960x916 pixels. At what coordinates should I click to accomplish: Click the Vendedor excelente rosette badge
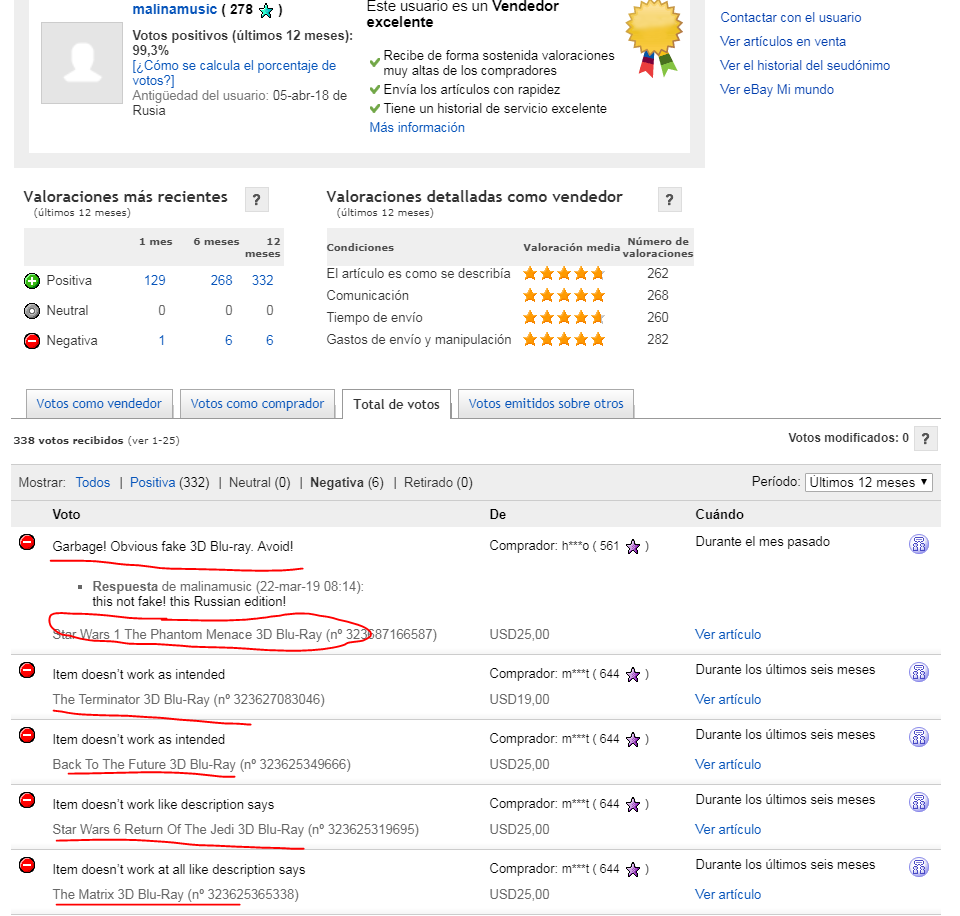pos(654,38)
